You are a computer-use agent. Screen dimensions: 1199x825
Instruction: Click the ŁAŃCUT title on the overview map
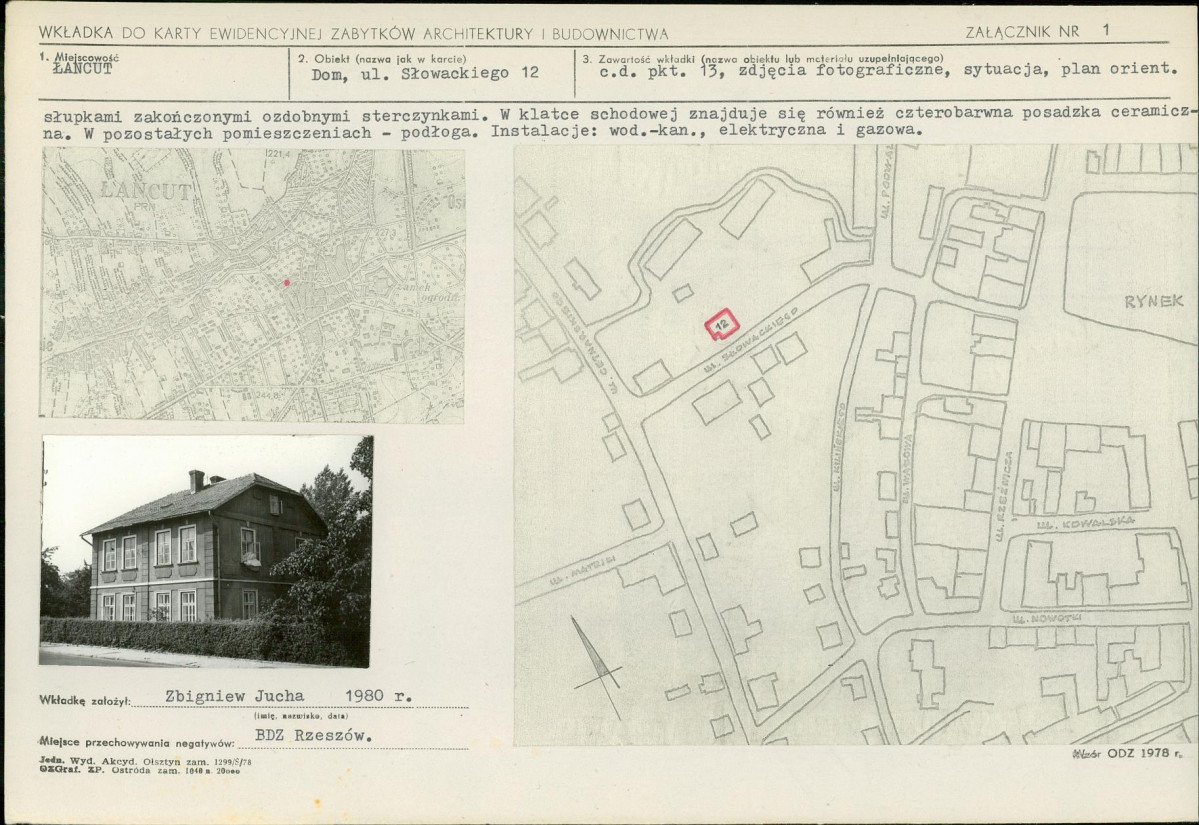coord(145,190)
